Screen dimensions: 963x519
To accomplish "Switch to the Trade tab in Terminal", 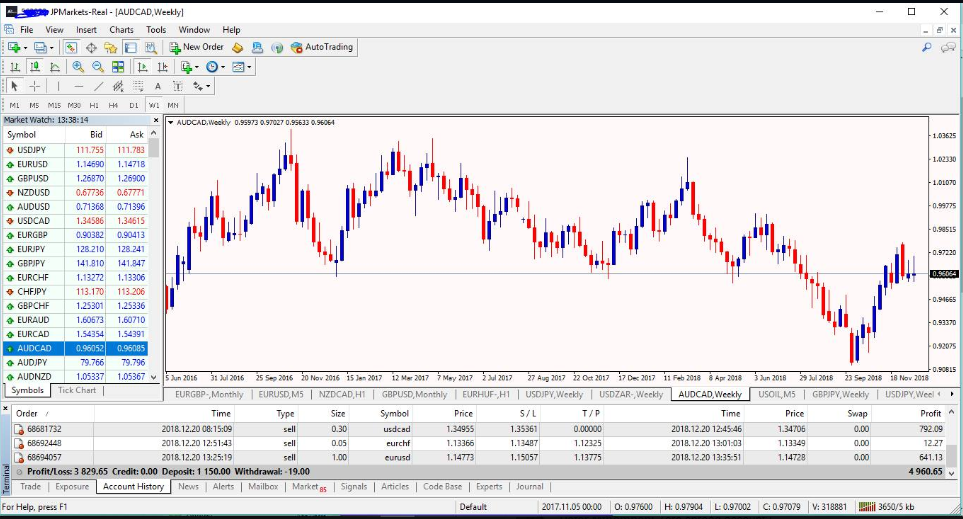I will (x=31, y=487).
